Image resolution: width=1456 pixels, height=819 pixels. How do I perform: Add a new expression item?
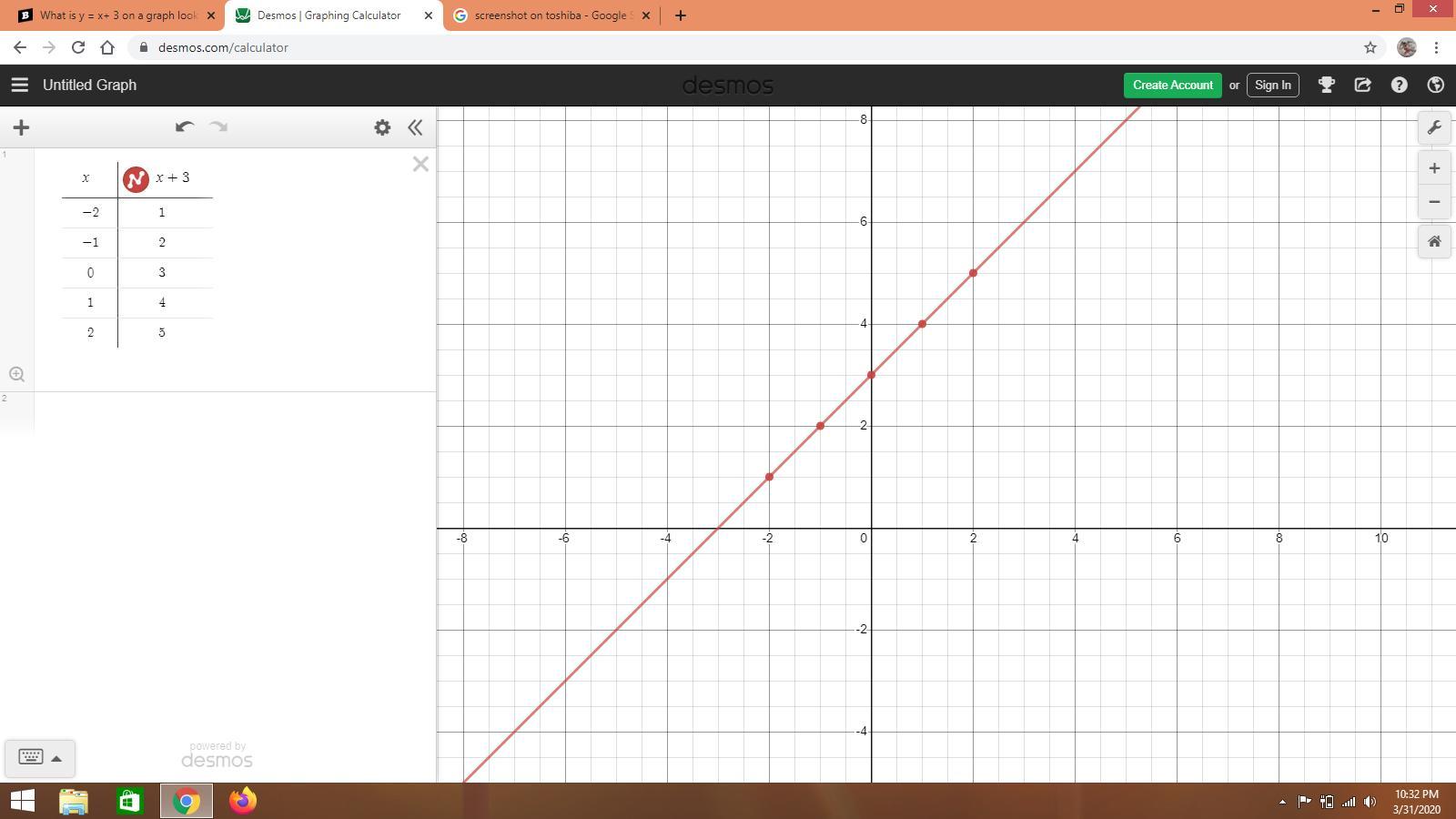pyautogui.click(x=21, y=127)
